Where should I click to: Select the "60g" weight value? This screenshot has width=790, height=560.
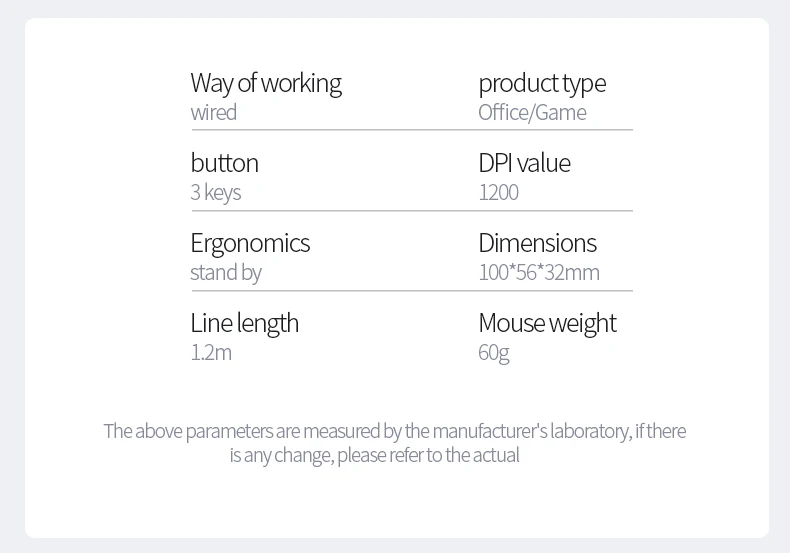coord(493,352)
